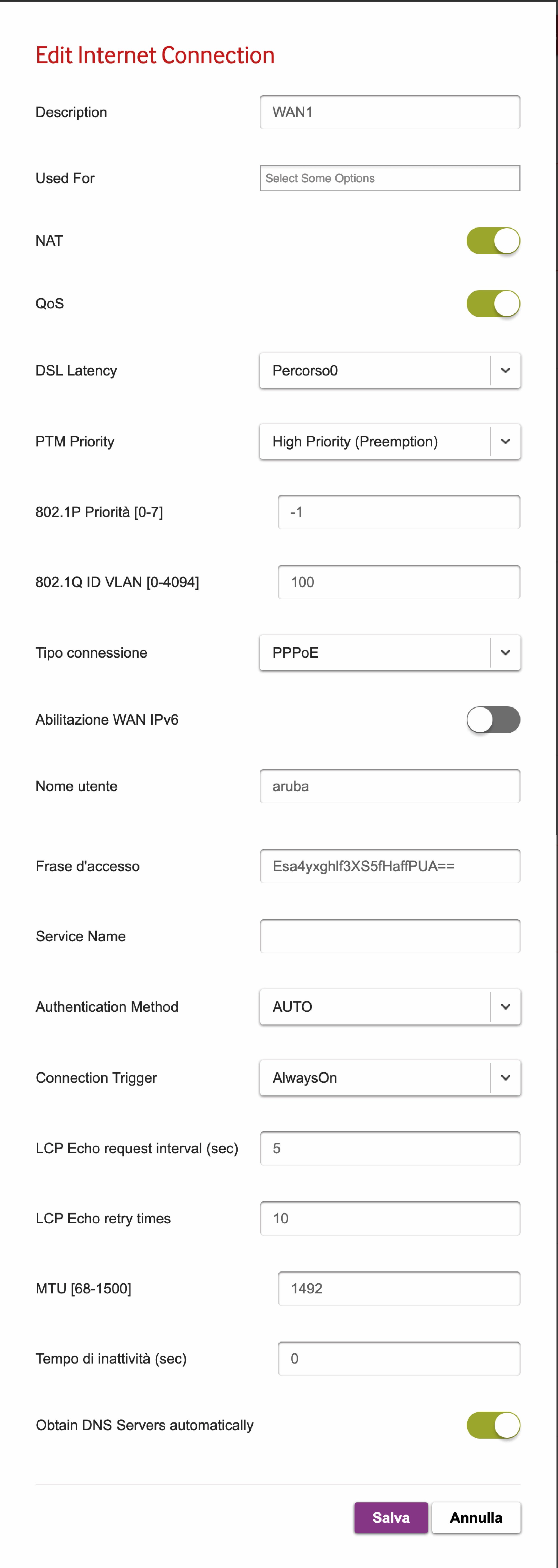Click the Salva button
This screenshot has height=1568, width=558.
391,1518
